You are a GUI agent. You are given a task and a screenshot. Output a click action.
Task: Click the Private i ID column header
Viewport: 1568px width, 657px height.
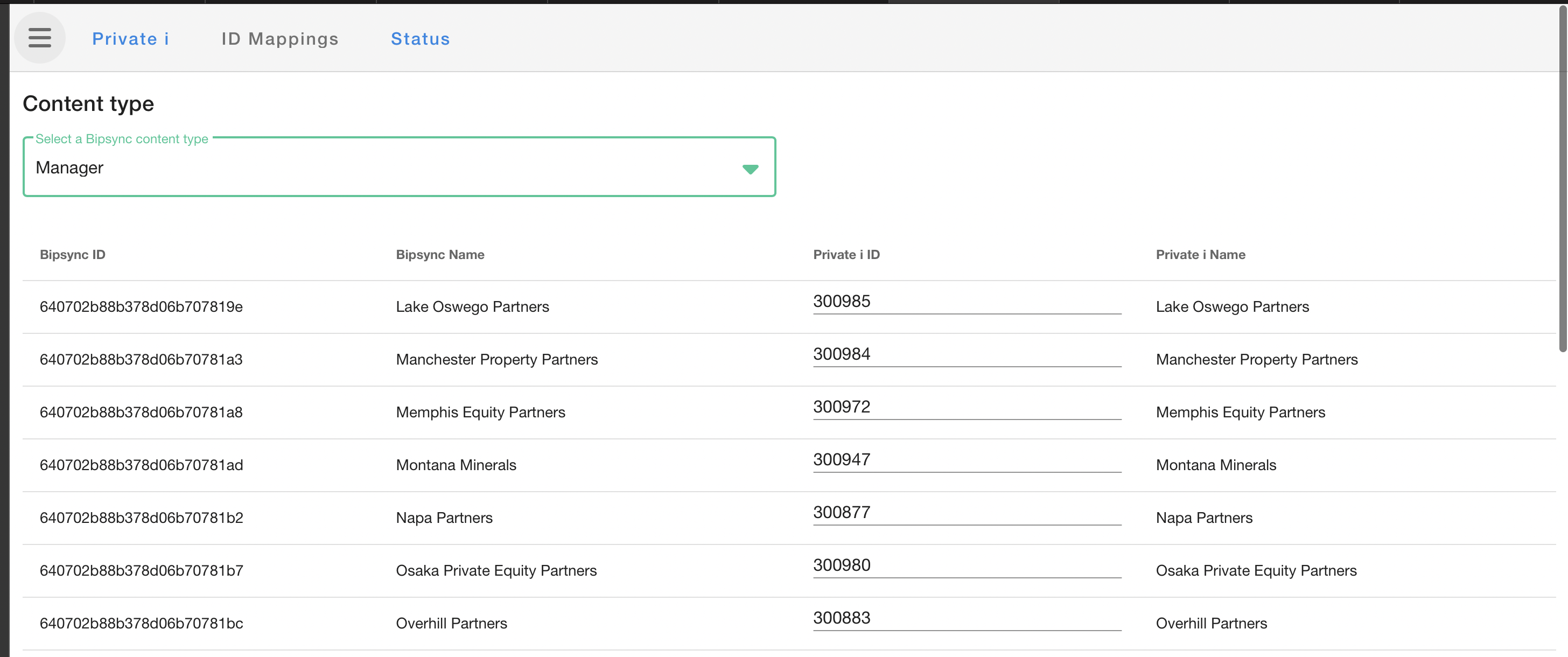(845, 255)
